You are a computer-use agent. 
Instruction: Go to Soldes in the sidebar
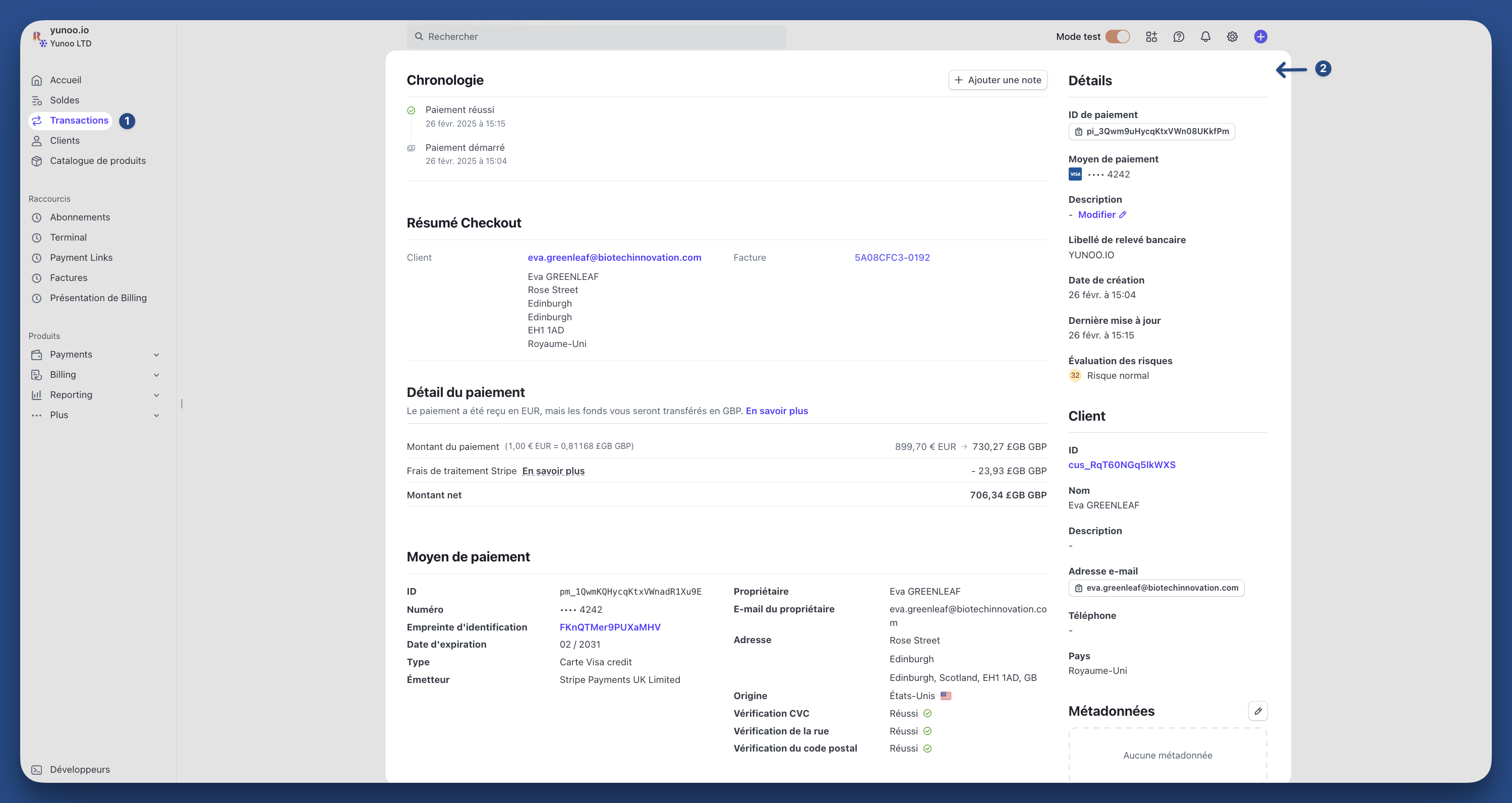click(x=65, y=100)
